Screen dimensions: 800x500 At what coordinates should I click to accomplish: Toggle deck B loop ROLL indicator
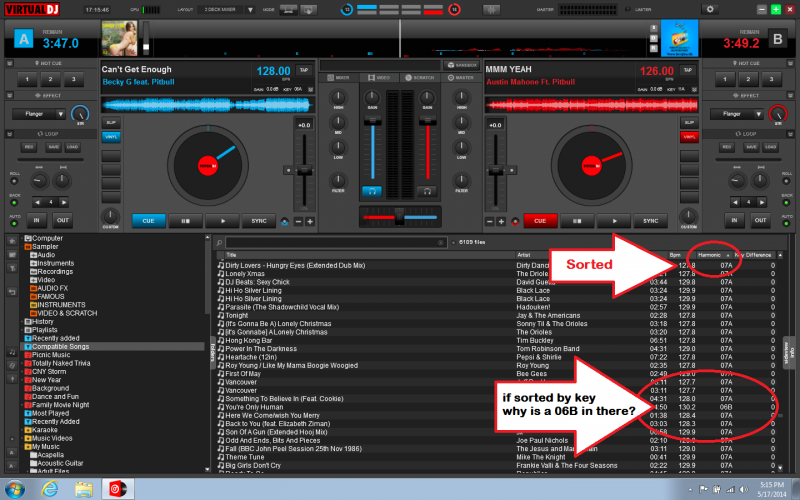pos(786,181)
